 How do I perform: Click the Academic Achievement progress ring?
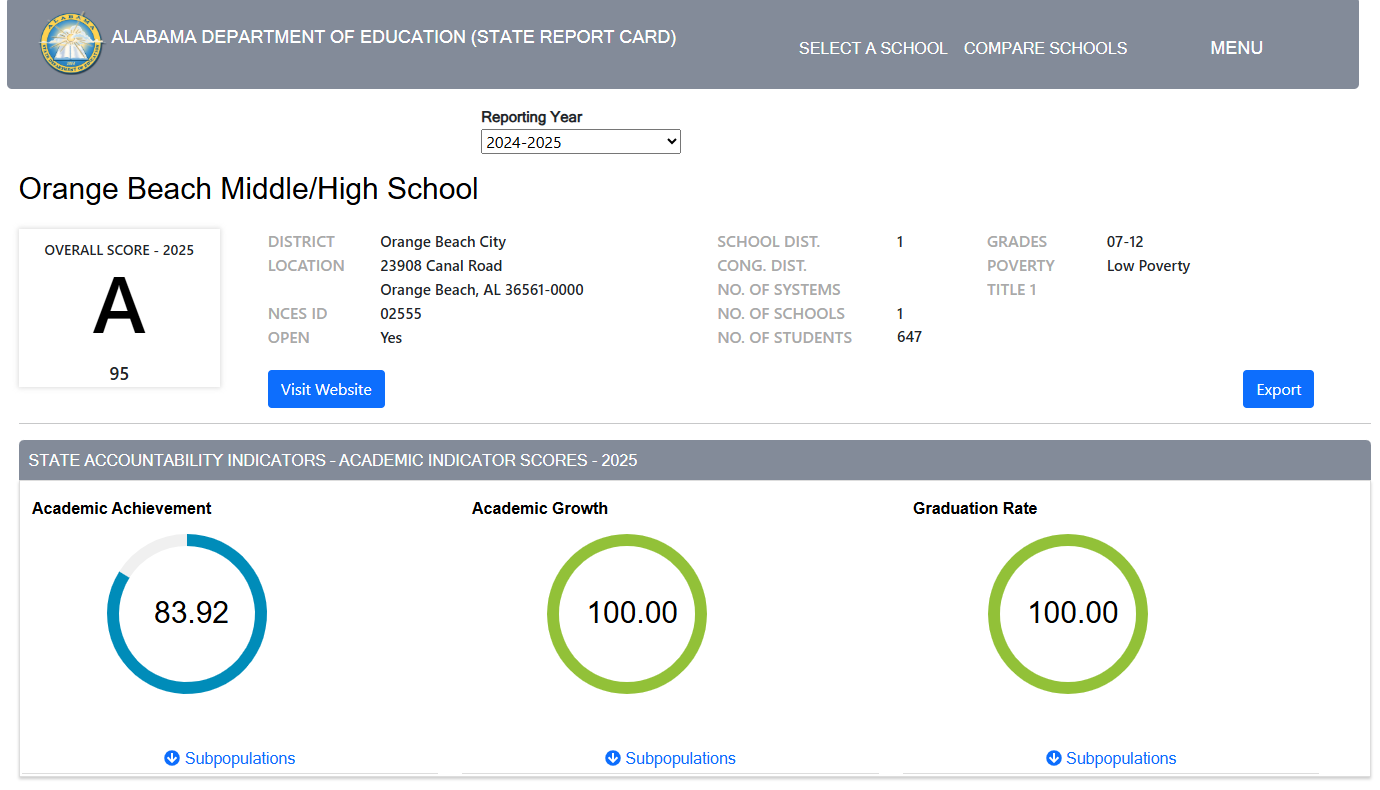(x=187, y=614)
